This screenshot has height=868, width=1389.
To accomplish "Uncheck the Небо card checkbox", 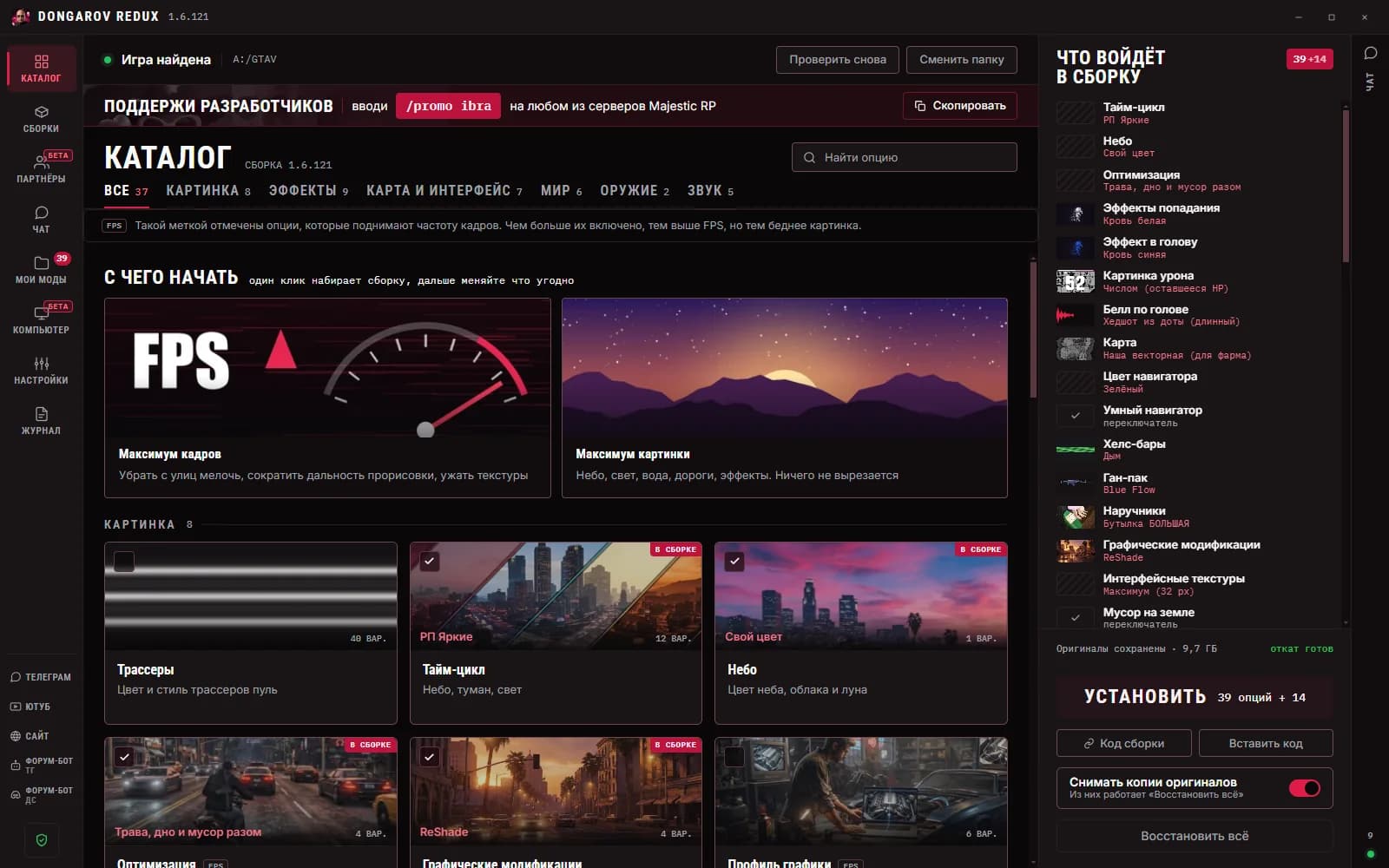I will click(734, 562).
